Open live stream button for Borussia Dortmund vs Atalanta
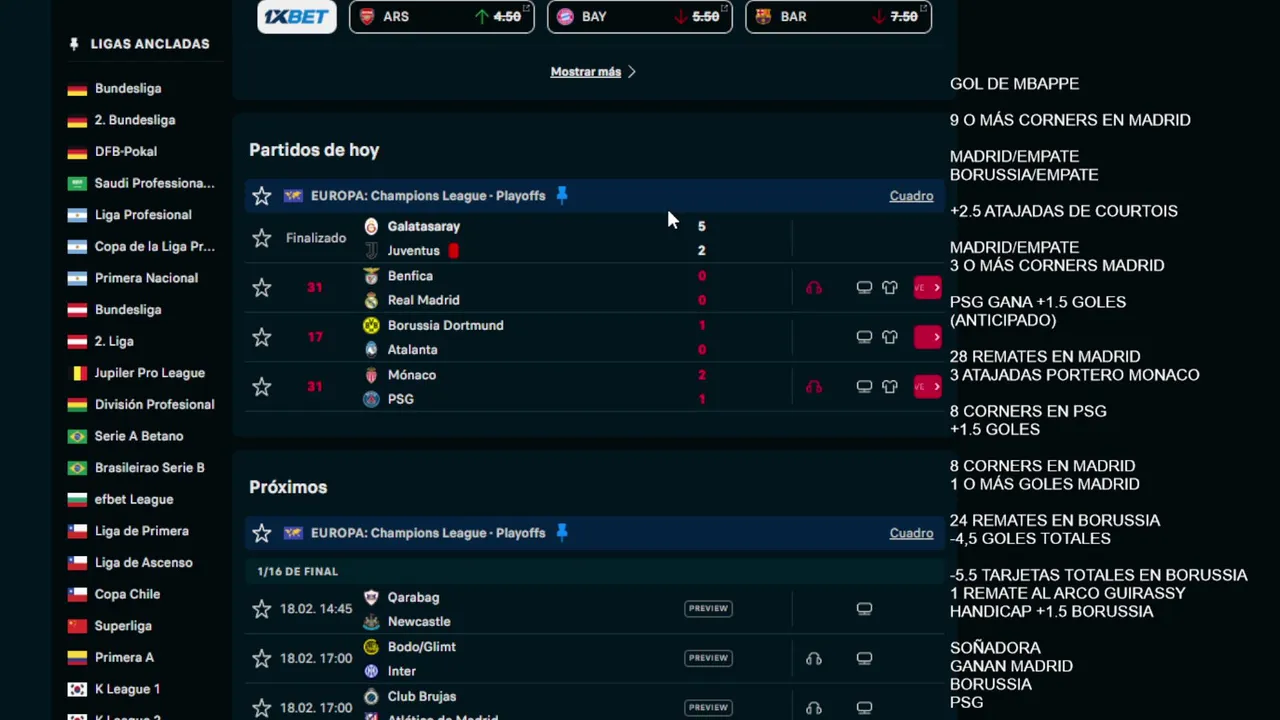 pos(927,337)
